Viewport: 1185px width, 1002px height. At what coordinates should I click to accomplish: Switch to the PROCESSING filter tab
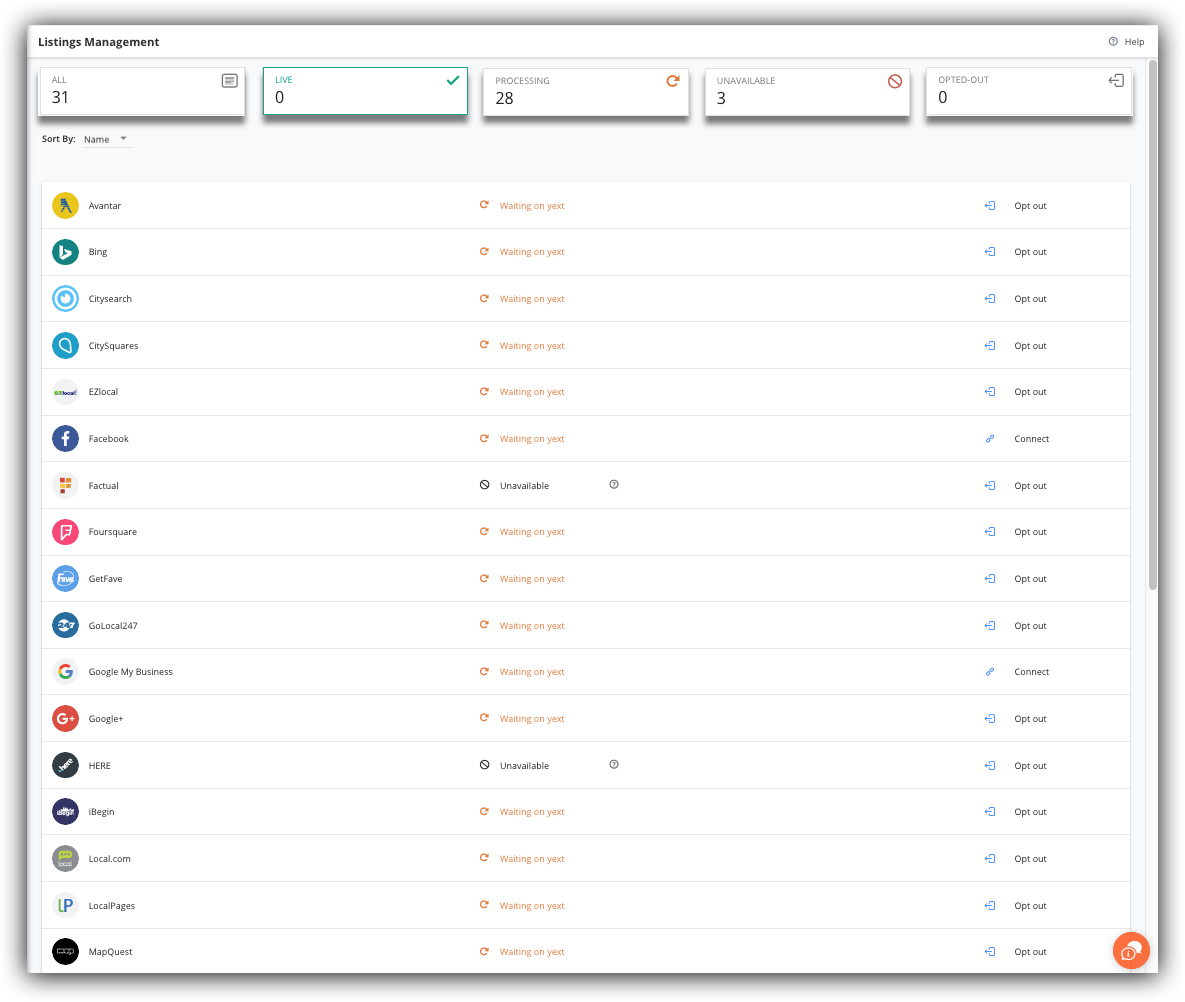(x=586, y=92)
